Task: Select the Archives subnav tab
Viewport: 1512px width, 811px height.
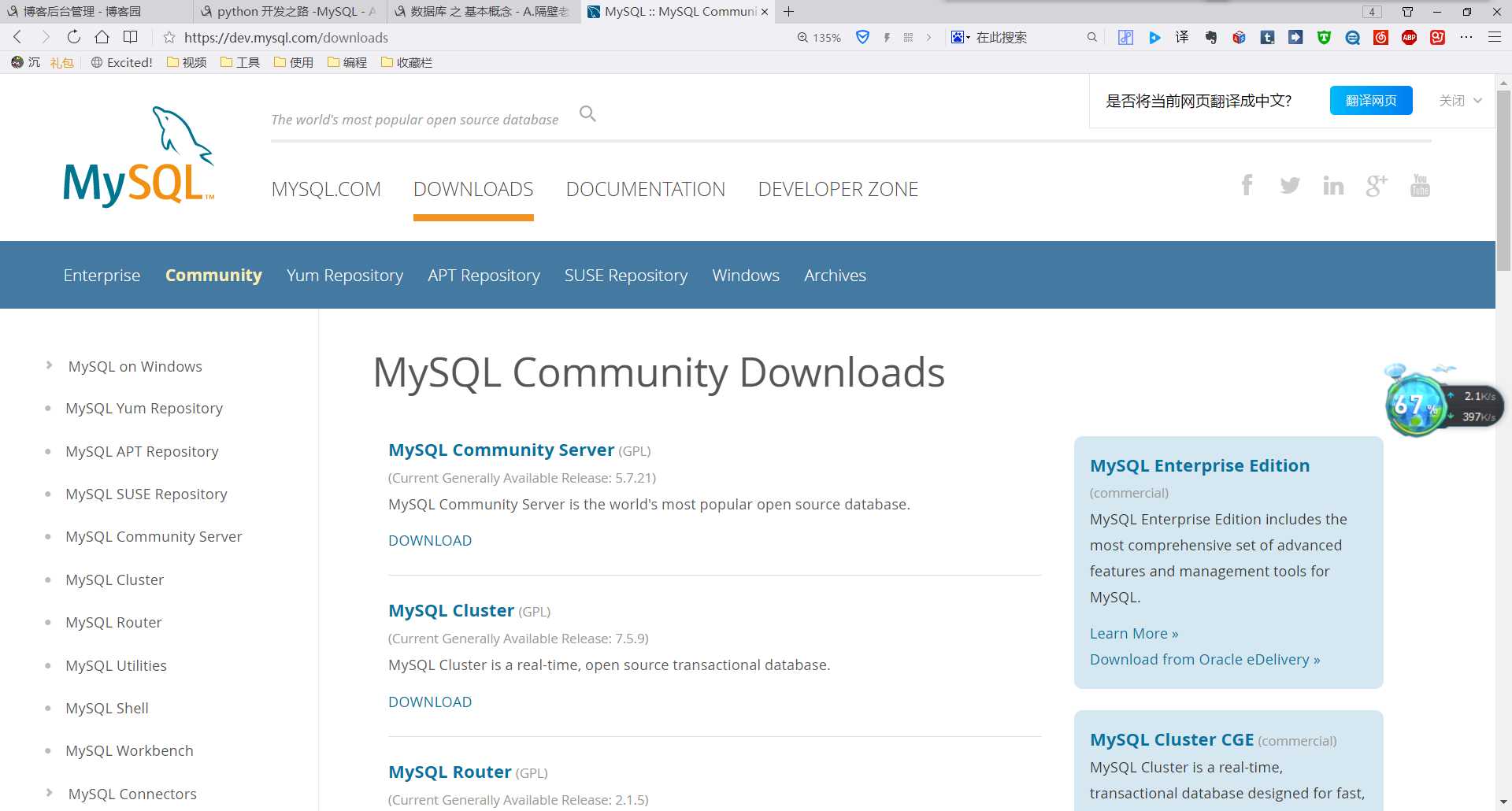Action: pyautogui.click(x=835, y=275)
